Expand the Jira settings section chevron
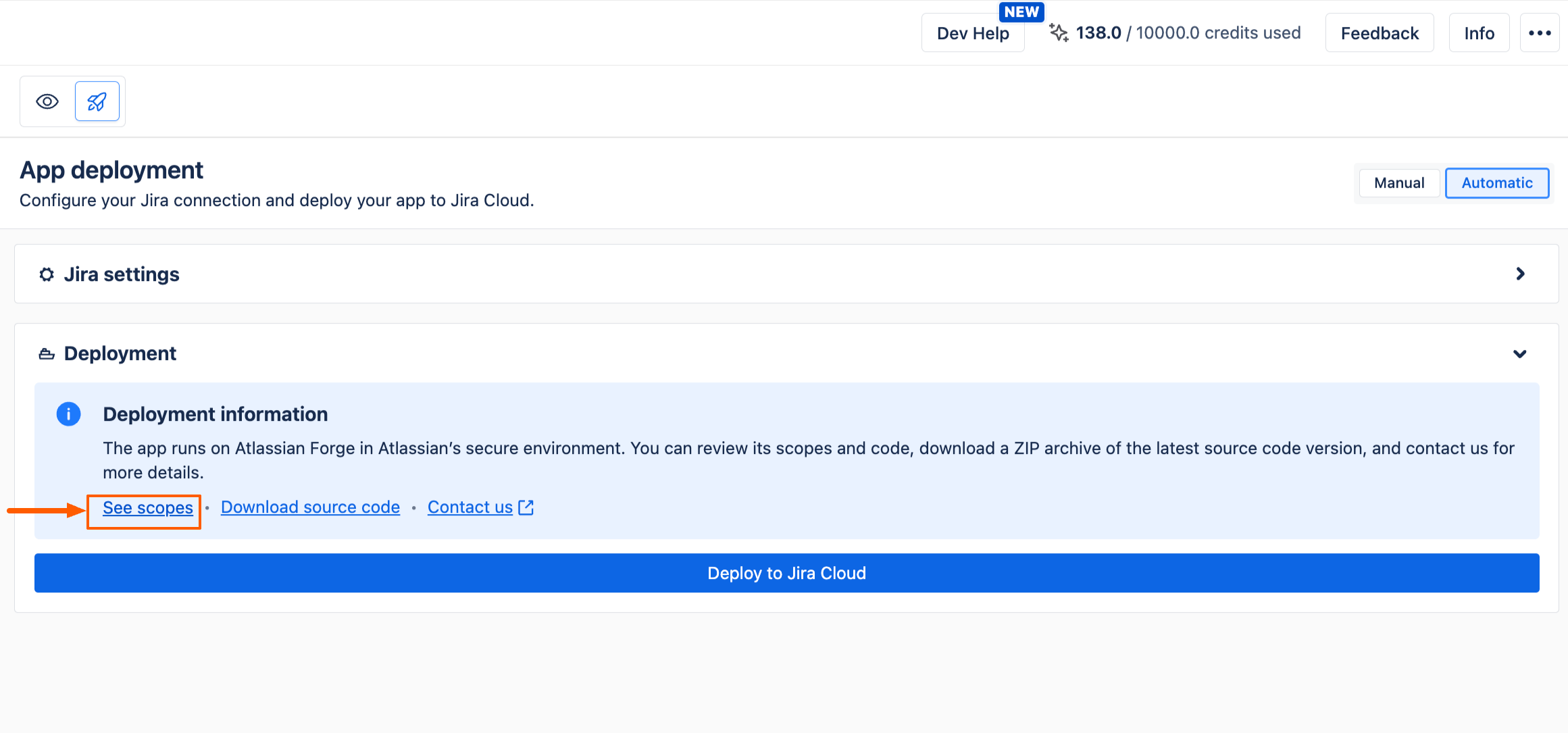The image size is (1568, 733). (x=1520, y=274)
